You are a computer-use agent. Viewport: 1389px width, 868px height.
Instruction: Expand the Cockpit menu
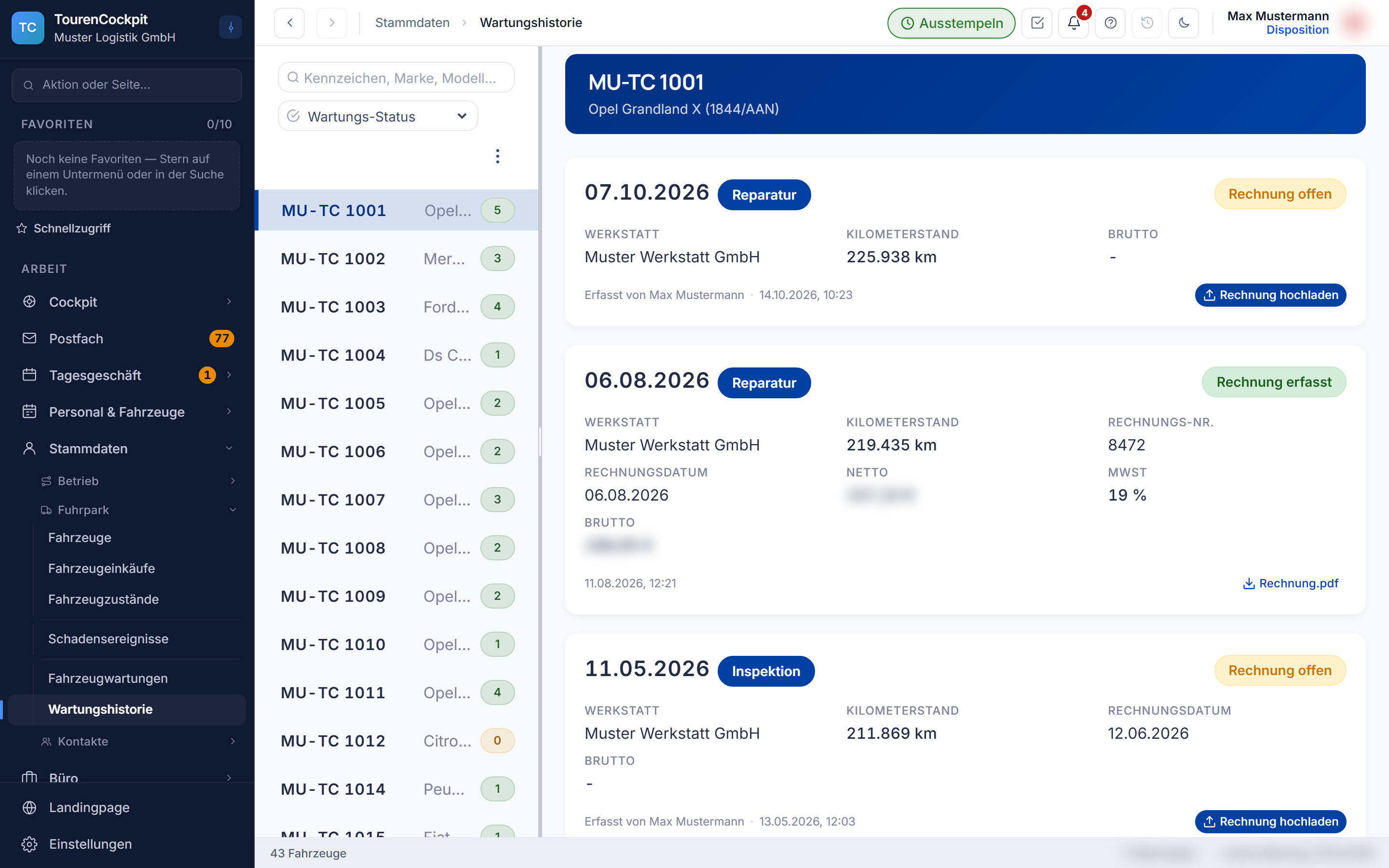coord(127,302)
